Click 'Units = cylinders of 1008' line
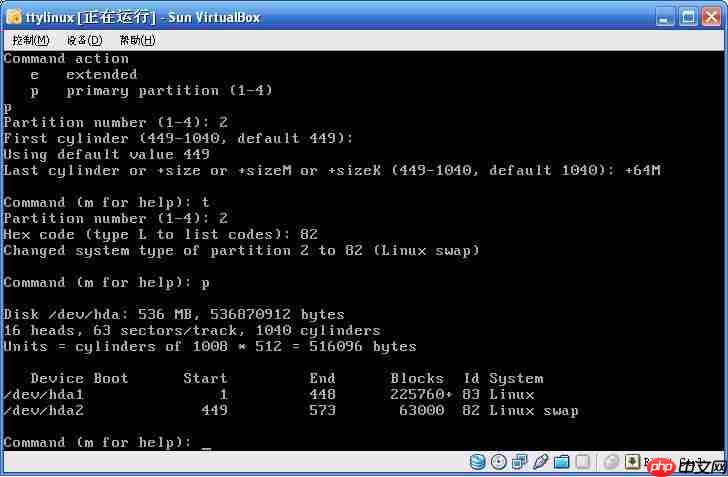The image size is (728, 477). pos(210,346)
